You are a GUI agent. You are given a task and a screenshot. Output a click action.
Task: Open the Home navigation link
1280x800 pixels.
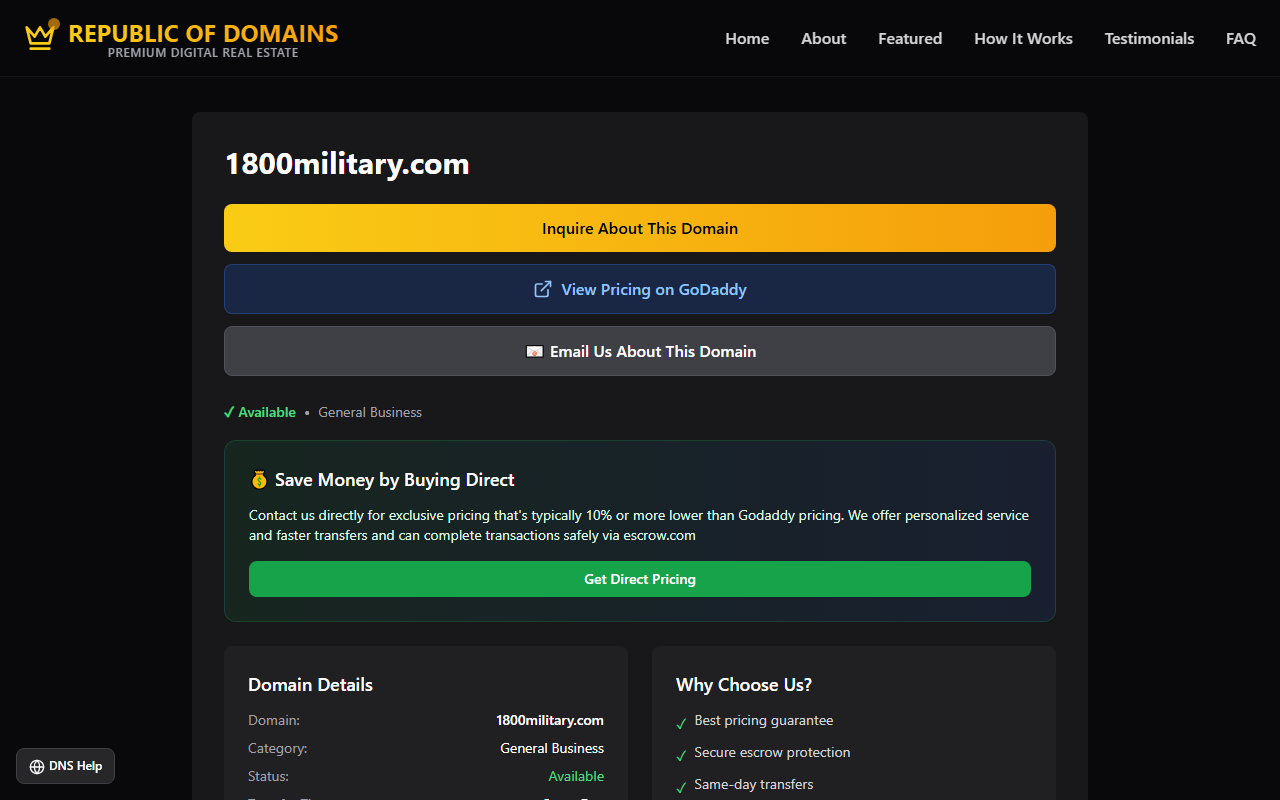tap(747, 38)
